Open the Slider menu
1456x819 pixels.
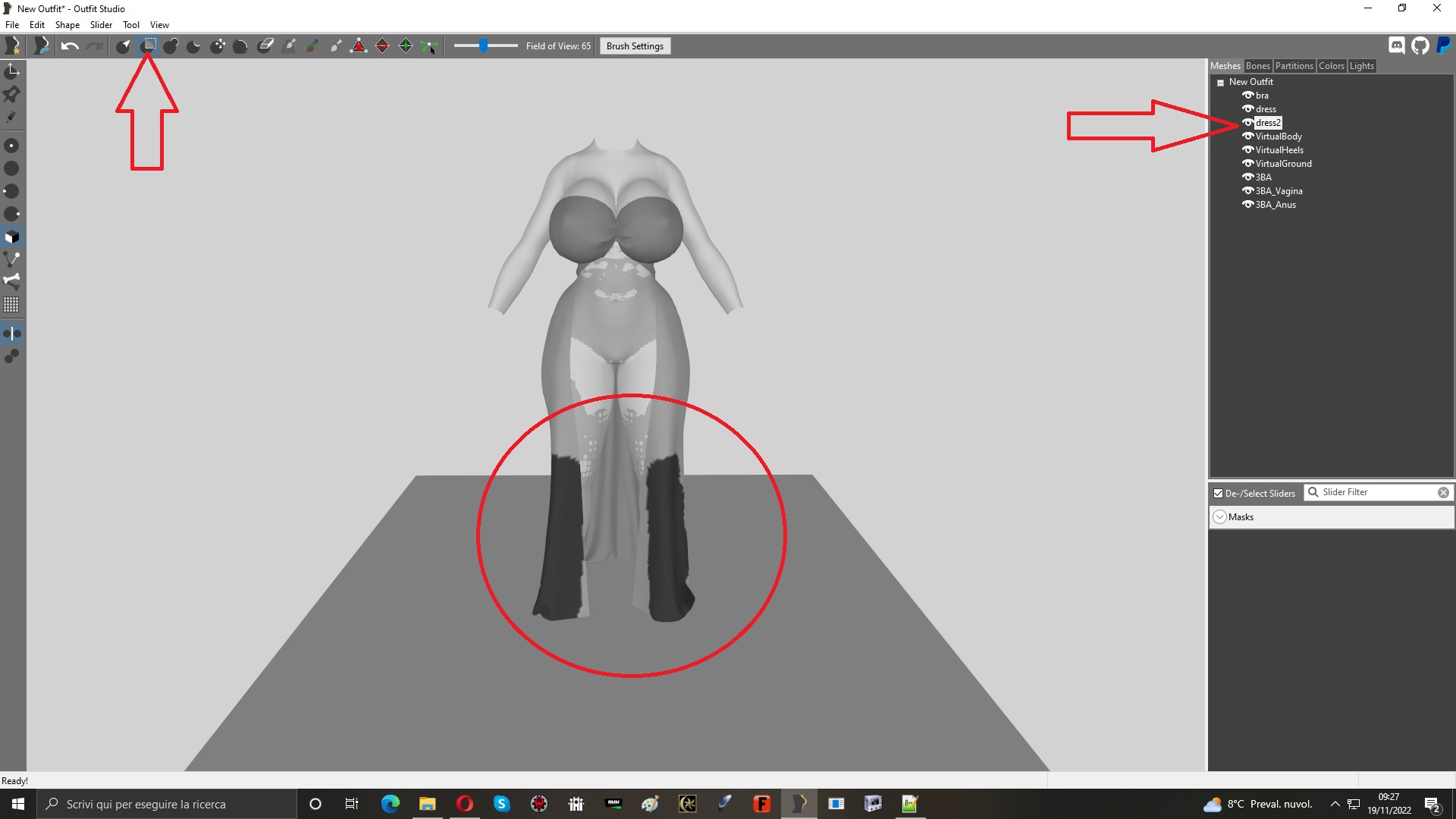coord(101,24)
